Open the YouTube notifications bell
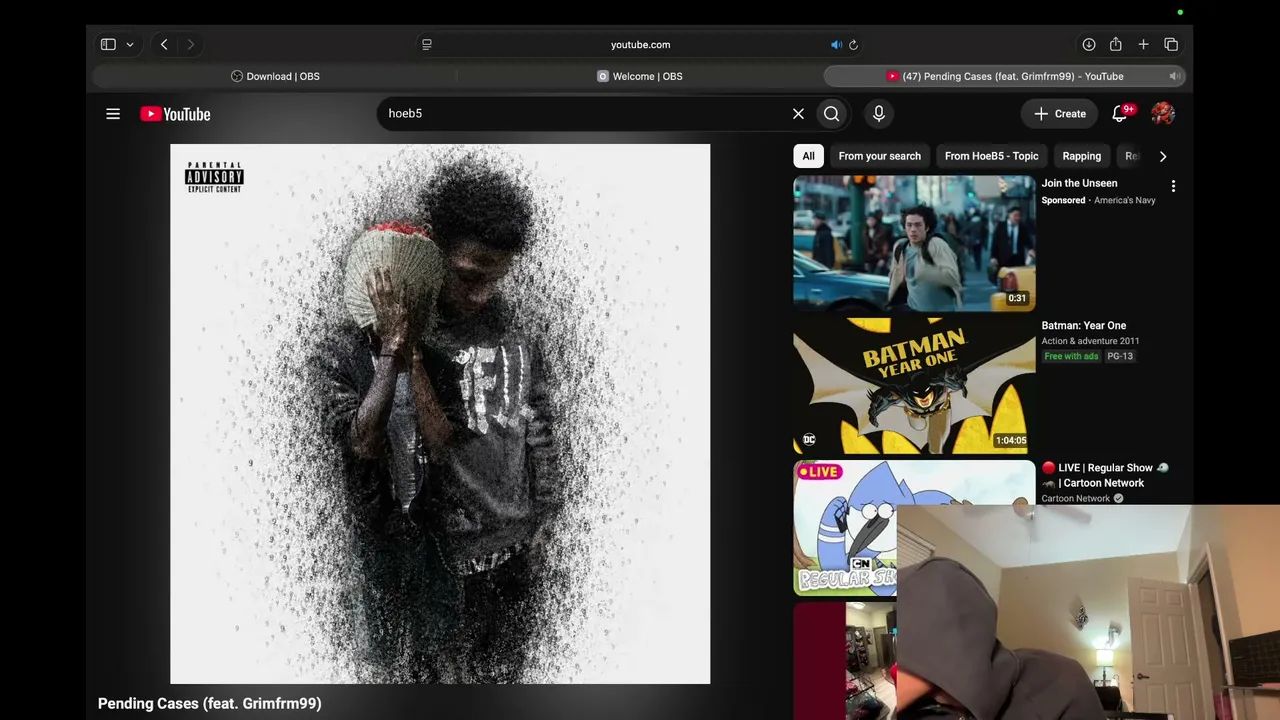1280x720 pixels. point(1120,114)
